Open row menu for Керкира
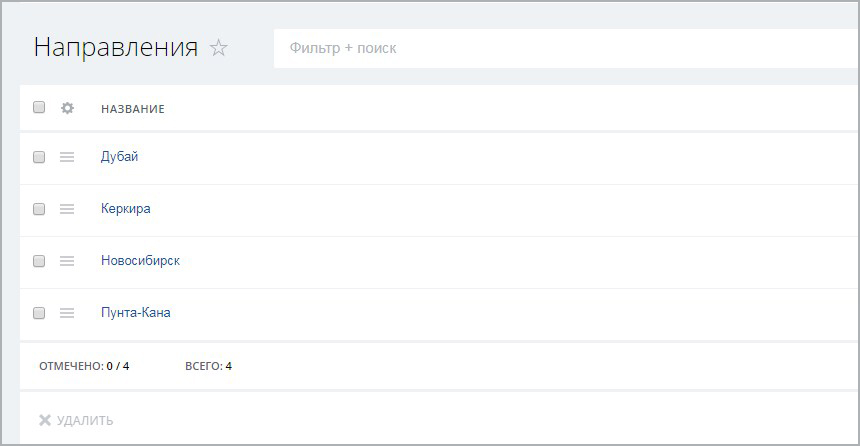Image resolution: width=860 pixels, height=446 pixels. pos(67,209)
